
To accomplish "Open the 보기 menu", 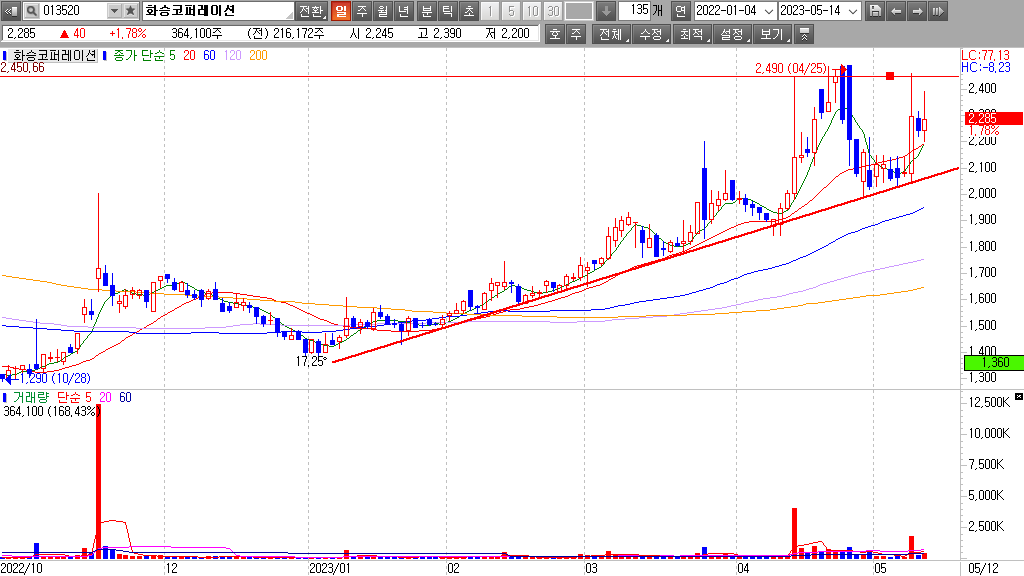I will (773, 34).
